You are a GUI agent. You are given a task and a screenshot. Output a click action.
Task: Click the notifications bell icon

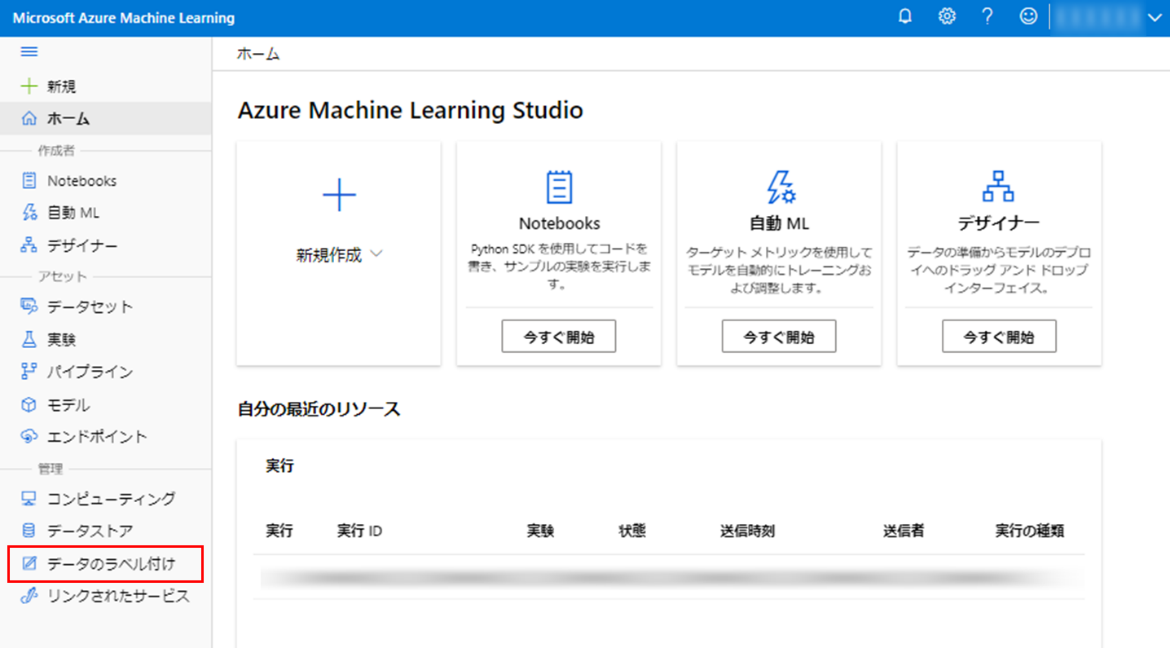pyautogui.click(x=905, y=16)
